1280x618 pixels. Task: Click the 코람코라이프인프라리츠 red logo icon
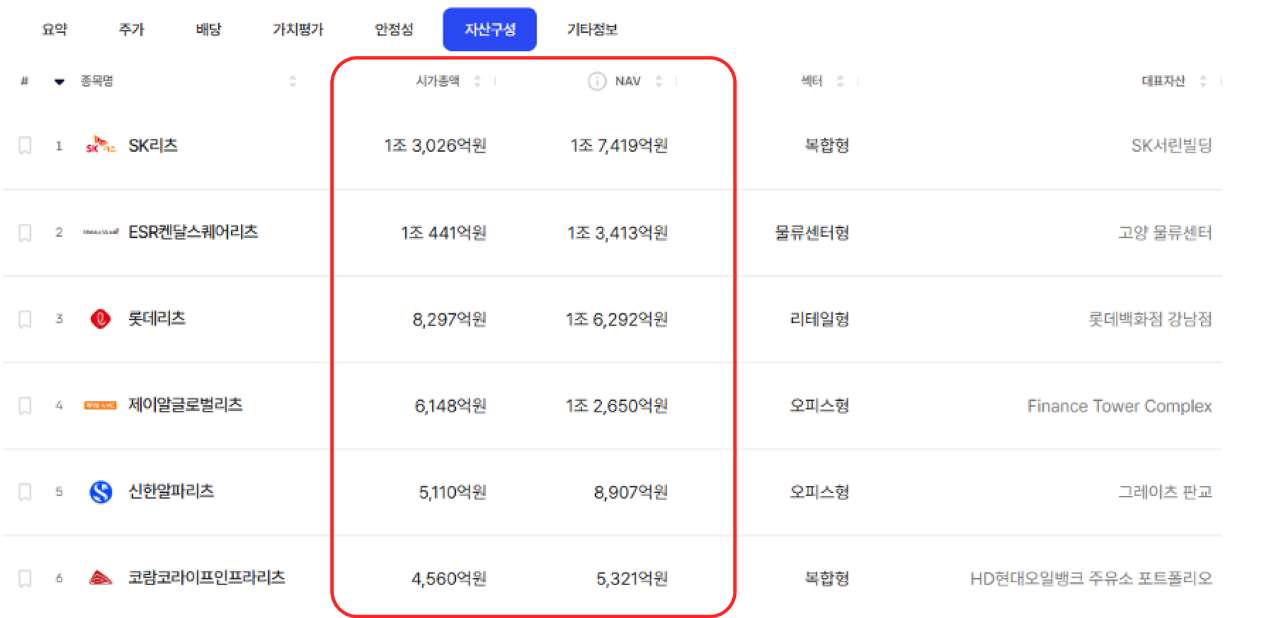(x=101, y=578)
